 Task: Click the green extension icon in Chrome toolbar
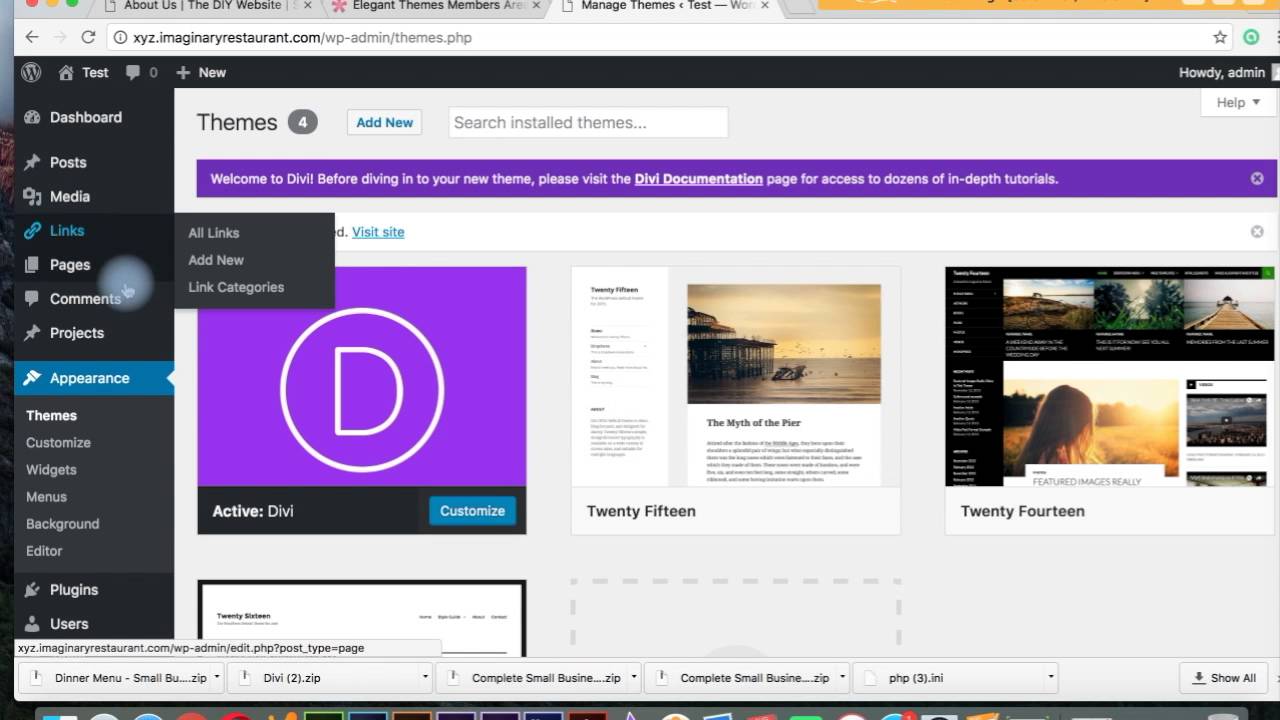click(1251, 37)
